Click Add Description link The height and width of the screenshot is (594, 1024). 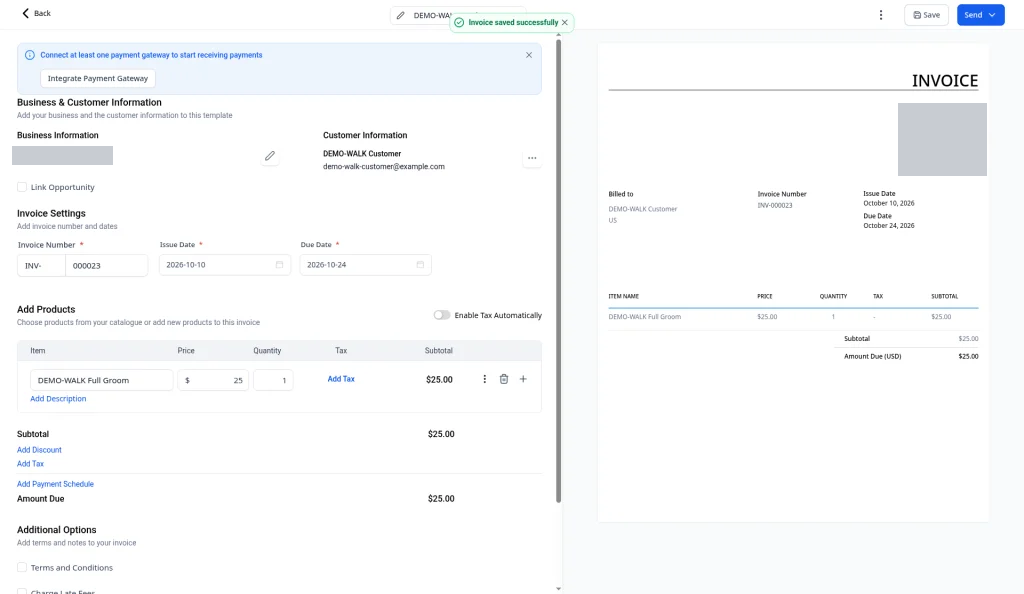click(58, 399)
